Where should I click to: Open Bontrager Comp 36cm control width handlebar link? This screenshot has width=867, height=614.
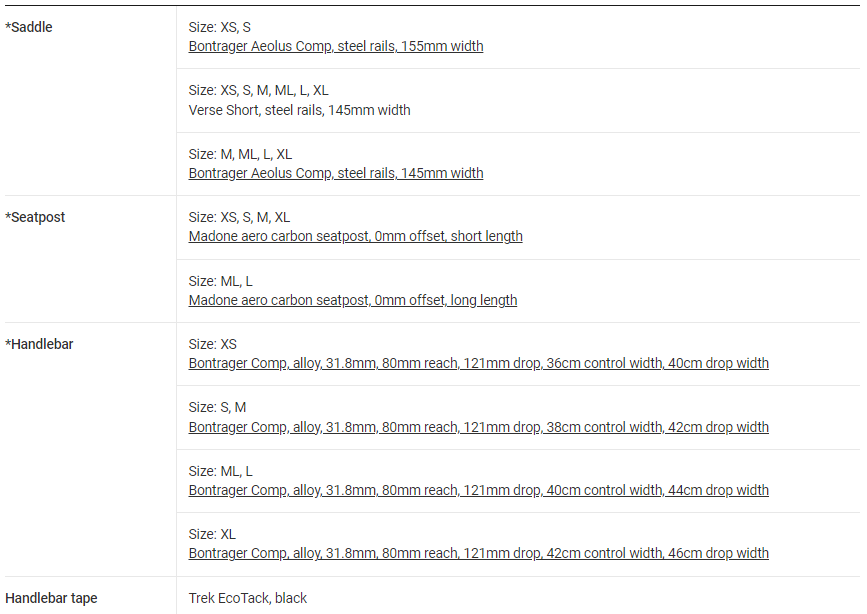point(478,363)
